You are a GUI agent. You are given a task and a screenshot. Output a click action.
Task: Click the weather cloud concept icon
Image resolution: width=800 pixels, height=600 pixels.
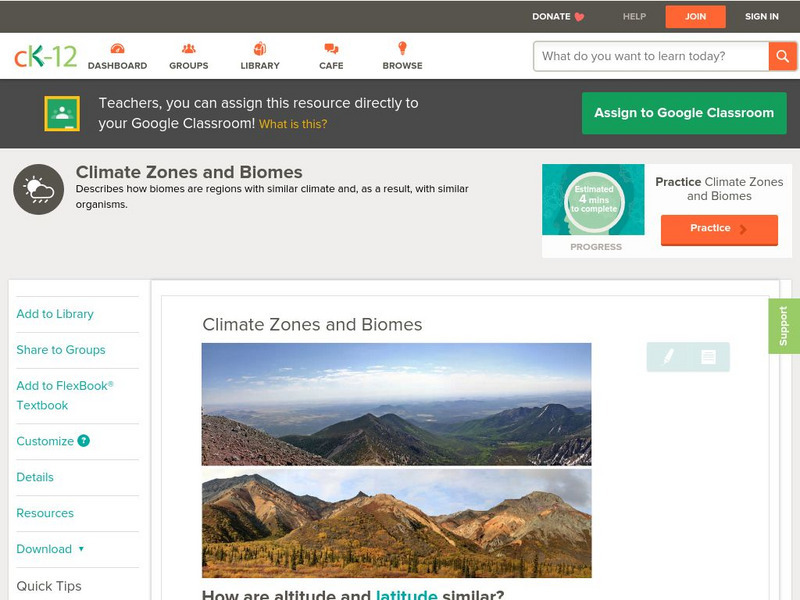pos(39,189)
